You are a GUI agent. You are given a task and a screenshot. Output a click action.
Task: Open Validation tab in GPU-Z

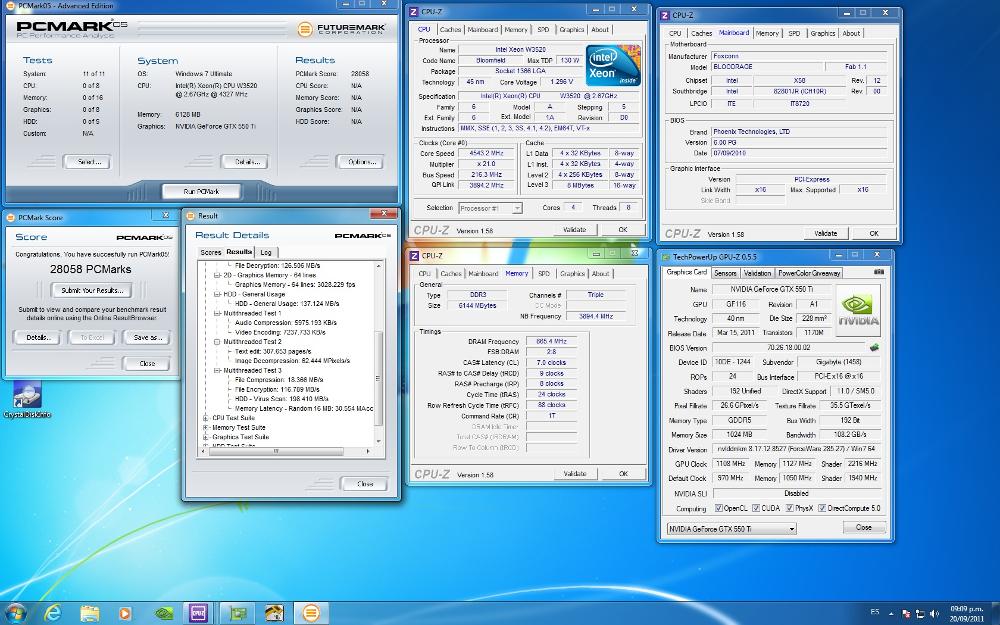[x=757, y=273]
